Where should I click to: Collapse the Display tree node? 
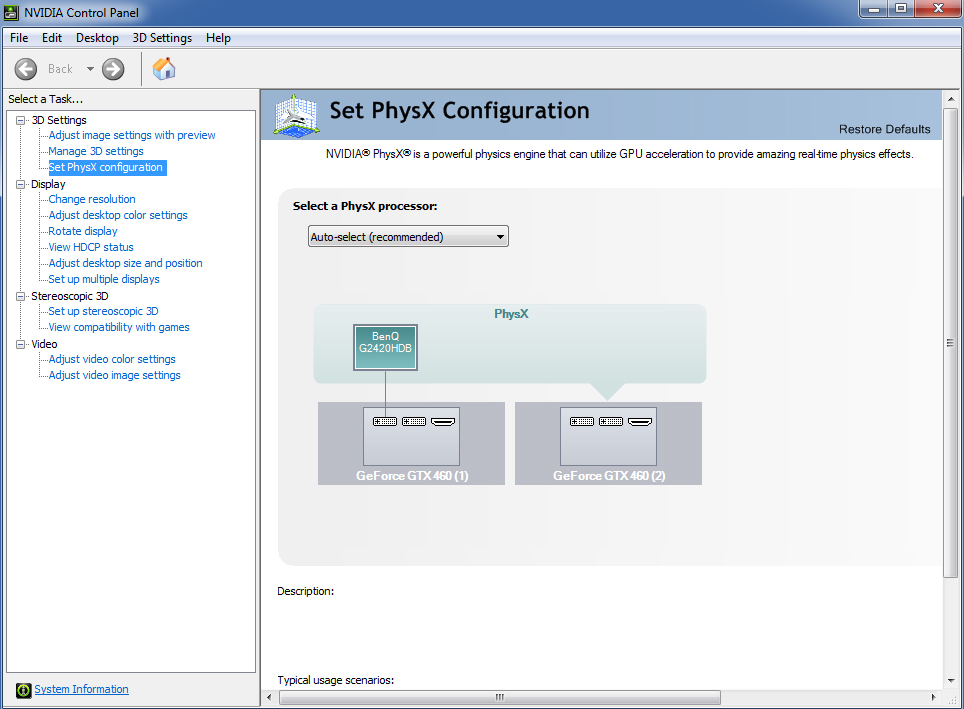tap(20, 184)
